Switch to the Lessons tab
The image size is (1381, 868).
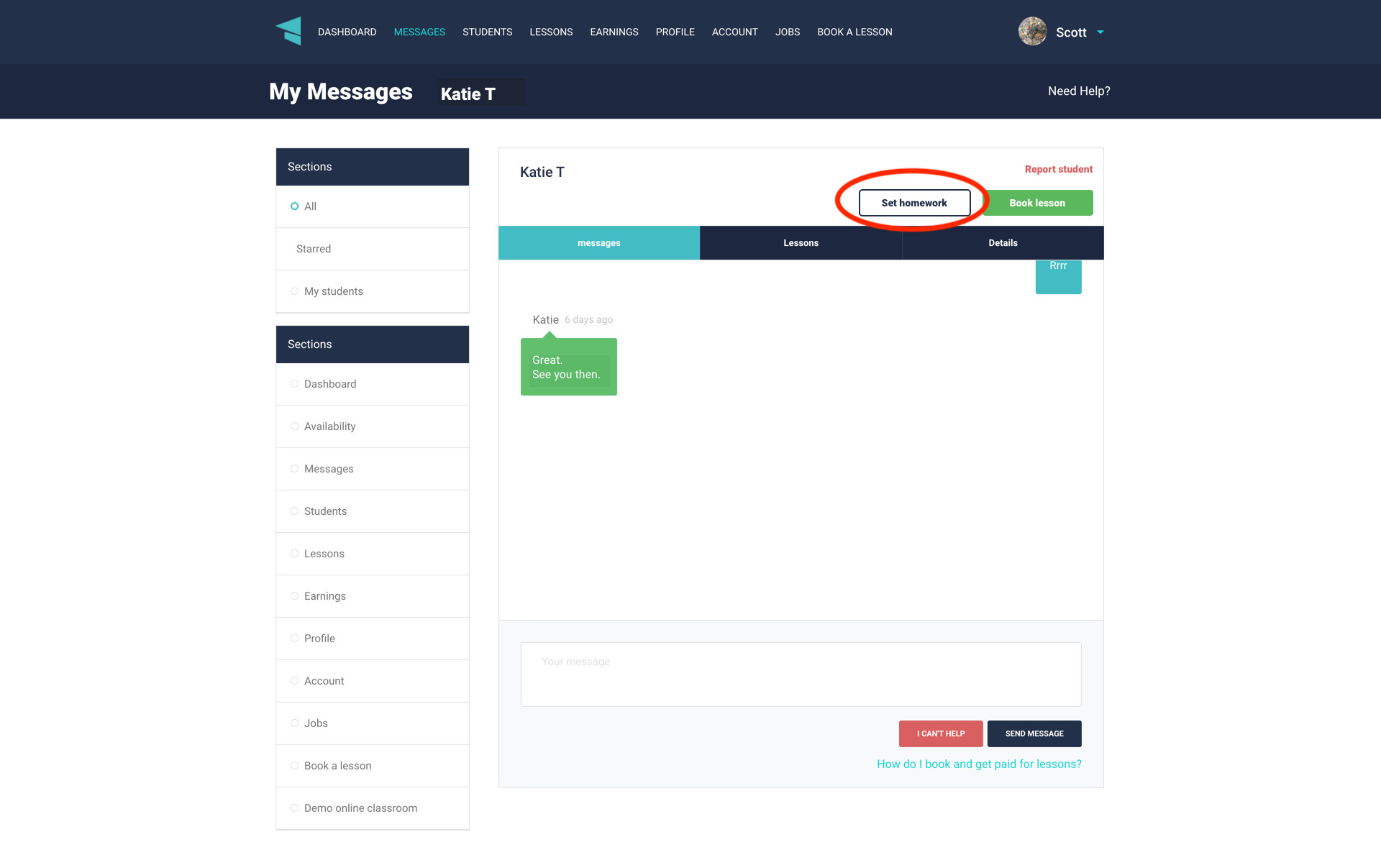coord(801,243)
